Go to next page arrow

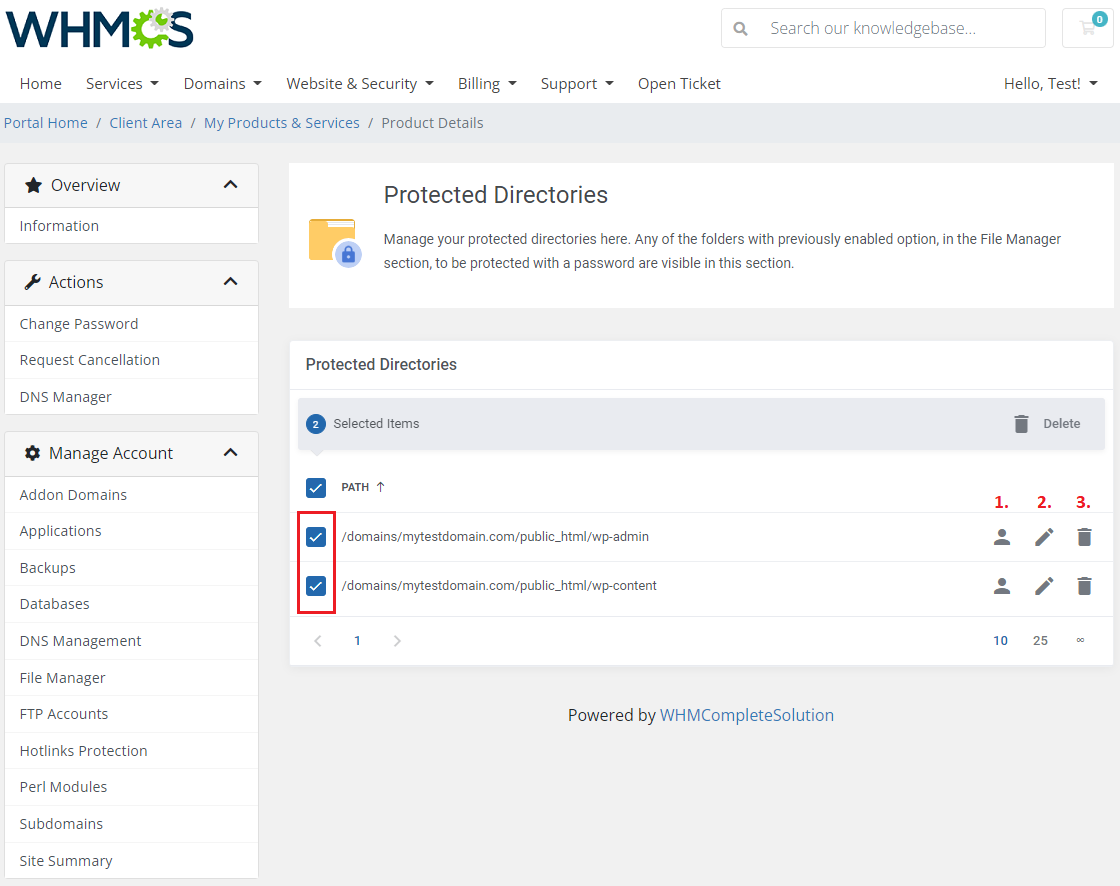tap(397, 640)
